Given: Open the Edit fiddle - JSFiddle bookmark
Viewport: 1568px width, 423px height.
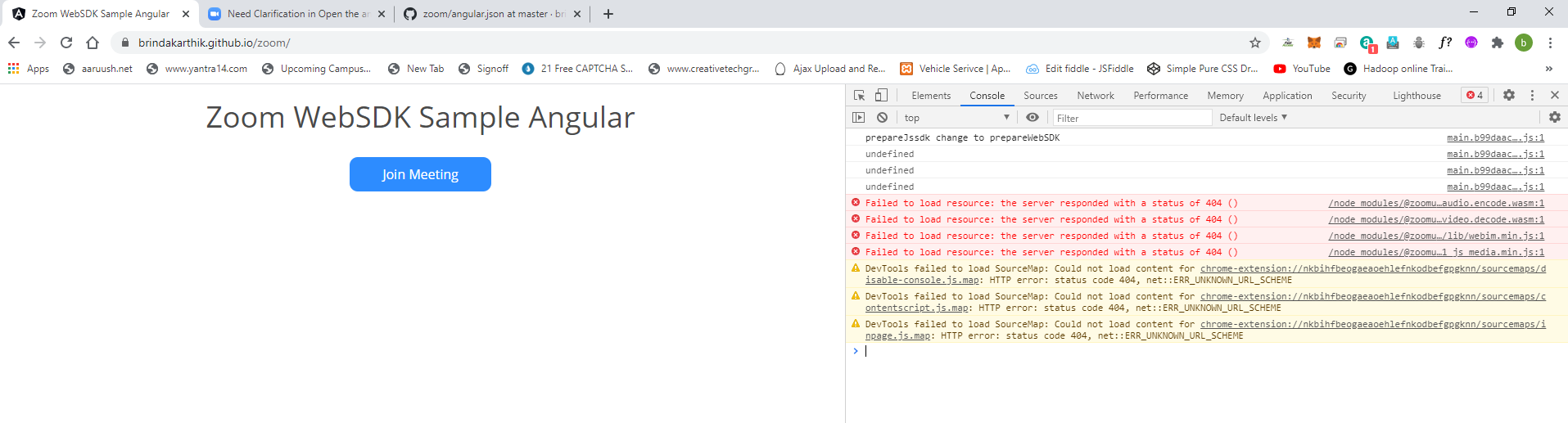Looking at the screenshot, I should tap(1080, 69).
